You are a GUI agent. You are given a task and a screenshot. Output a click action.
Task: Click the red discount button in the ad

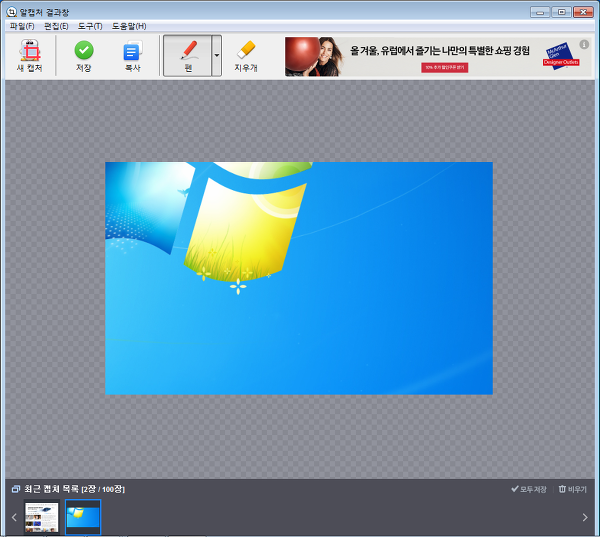click(445, 67)
